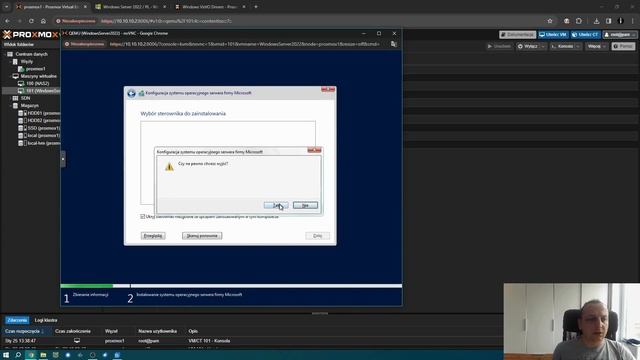Go to home page in Chrome toolbar
This screenshot has width=640, height=360.
point(43,21)
